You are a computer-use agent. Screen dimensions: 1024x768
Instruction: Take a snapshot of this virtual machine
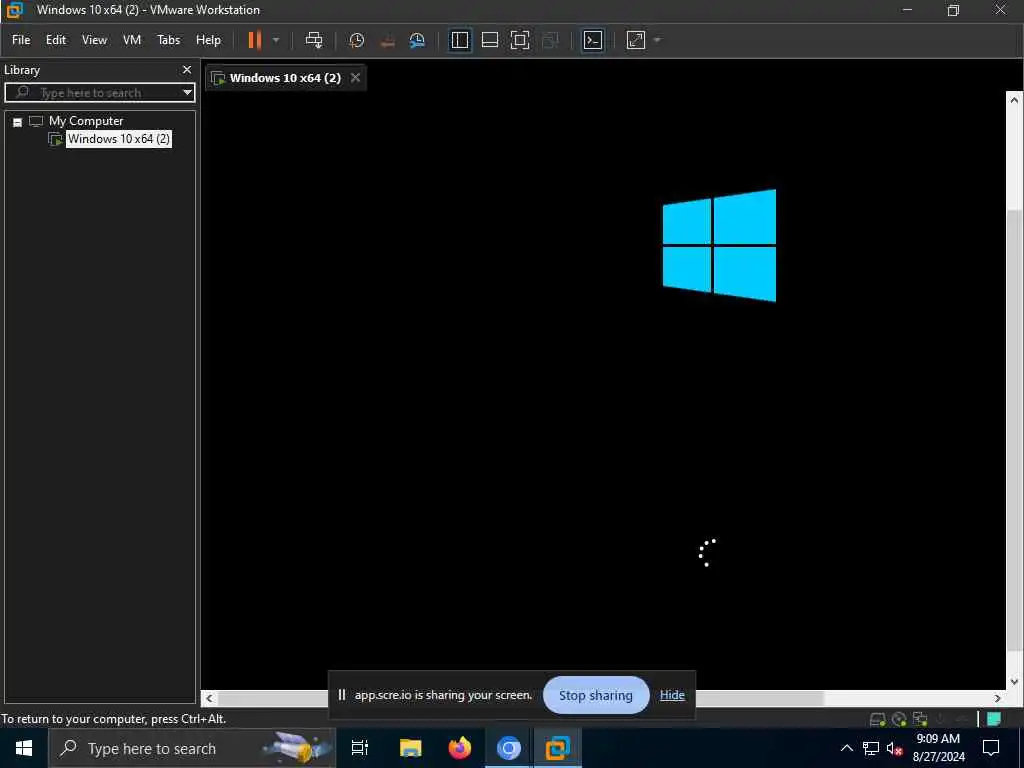(x=357, y=40)
